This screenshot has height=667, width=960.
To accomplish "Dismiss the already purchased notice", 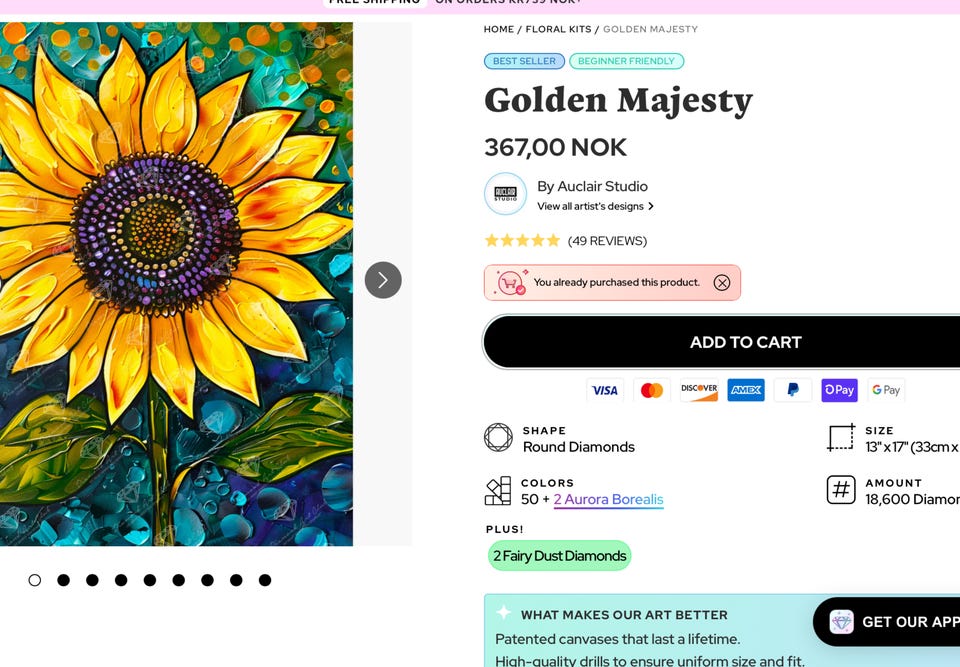I will (722, 283).
